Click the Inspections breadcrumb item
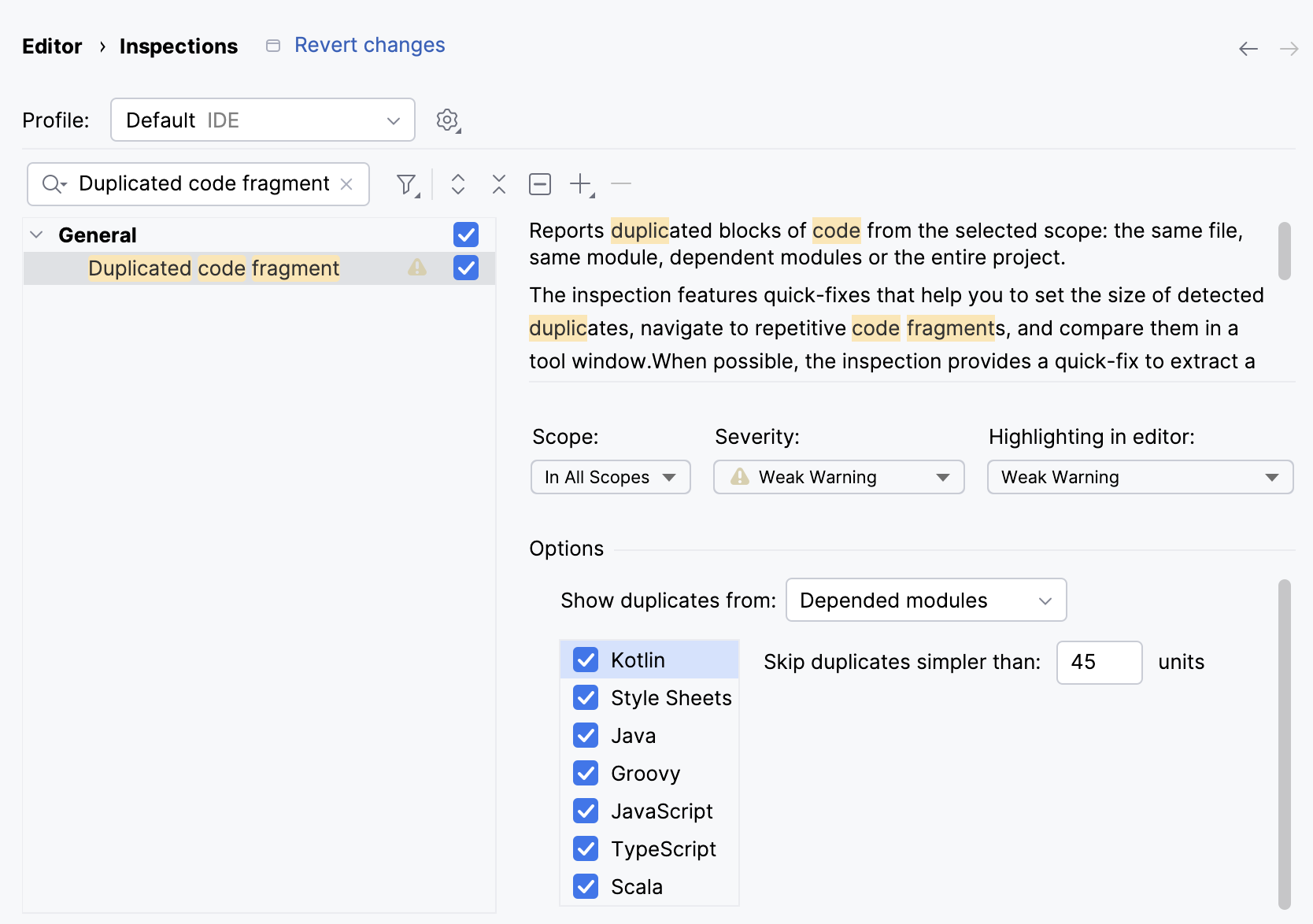The height and width of the screenshot is (924, 1313). 178,46
